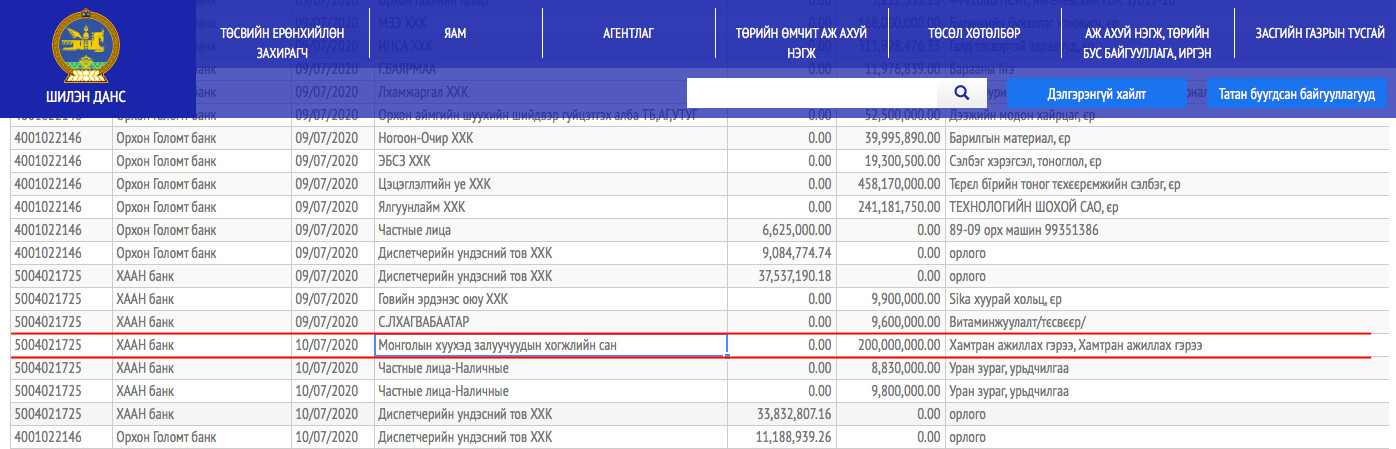Click Орхон Голомт банк in the ЭБСЗ ХХК row
This screenshot has width=1396, height=449.
[x=166, y=161]
